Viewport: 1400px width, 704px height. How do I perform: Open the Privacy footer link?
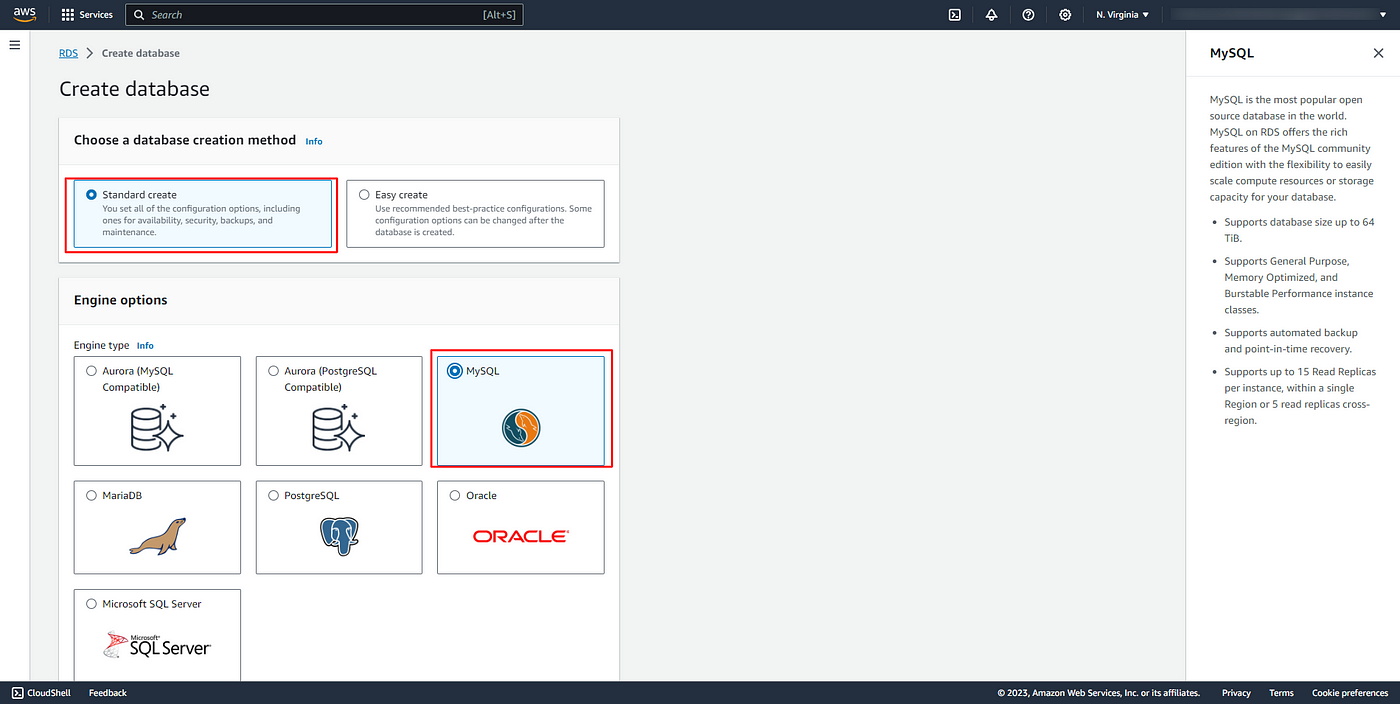[1236, 692]
